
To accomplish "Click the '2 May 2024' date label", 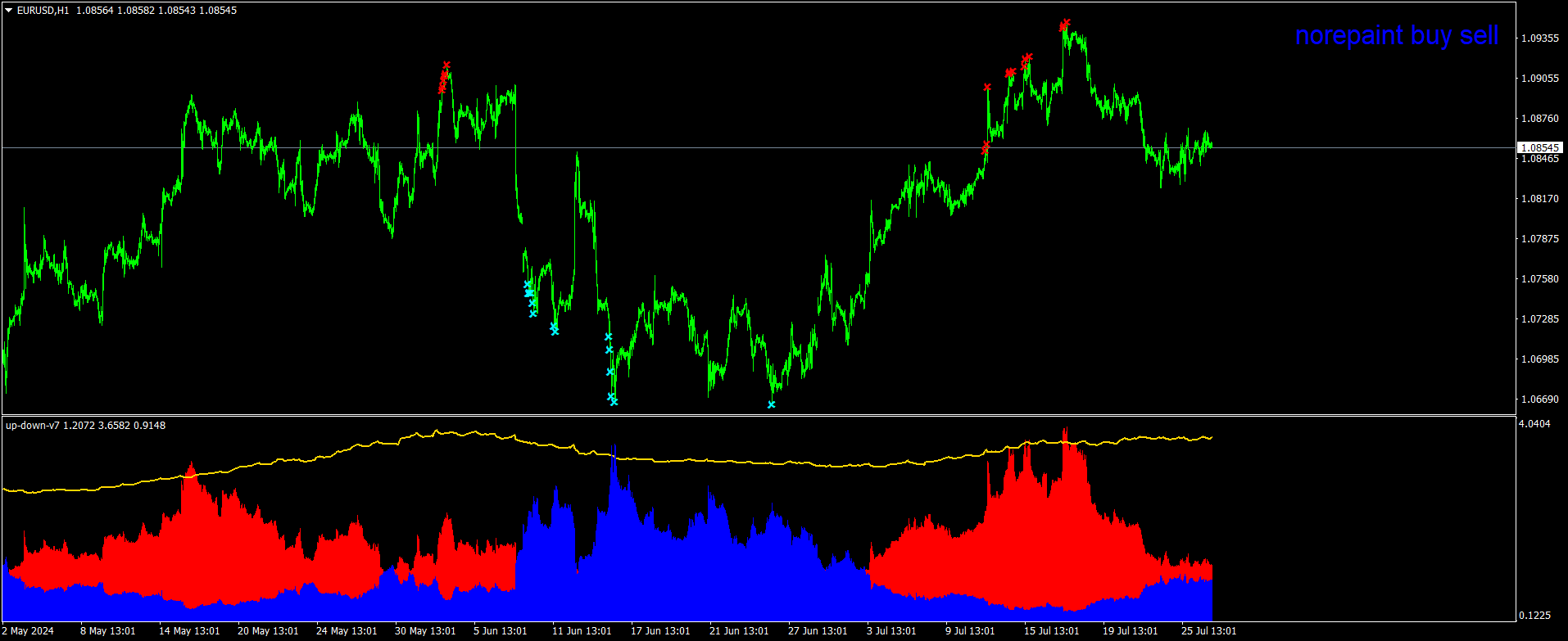I will (x=28, y=631).
